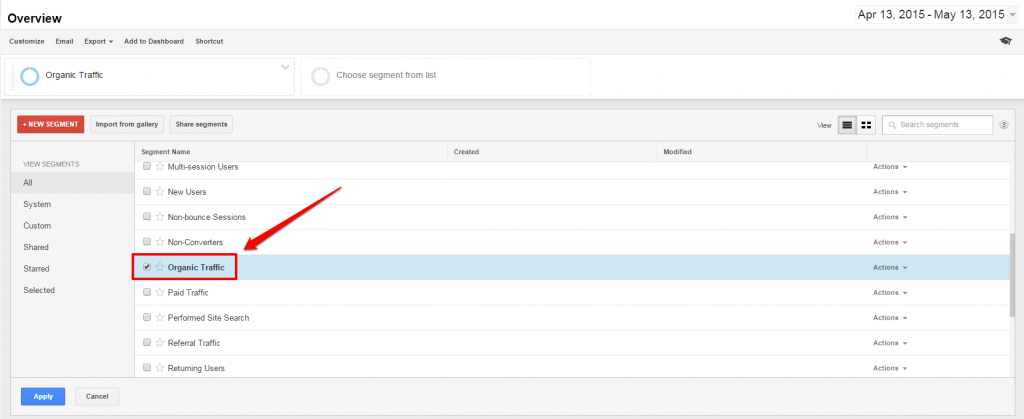1024x419 pixels.
Task: Sort by Segment Name column header
Action: (x=166, y=151)
